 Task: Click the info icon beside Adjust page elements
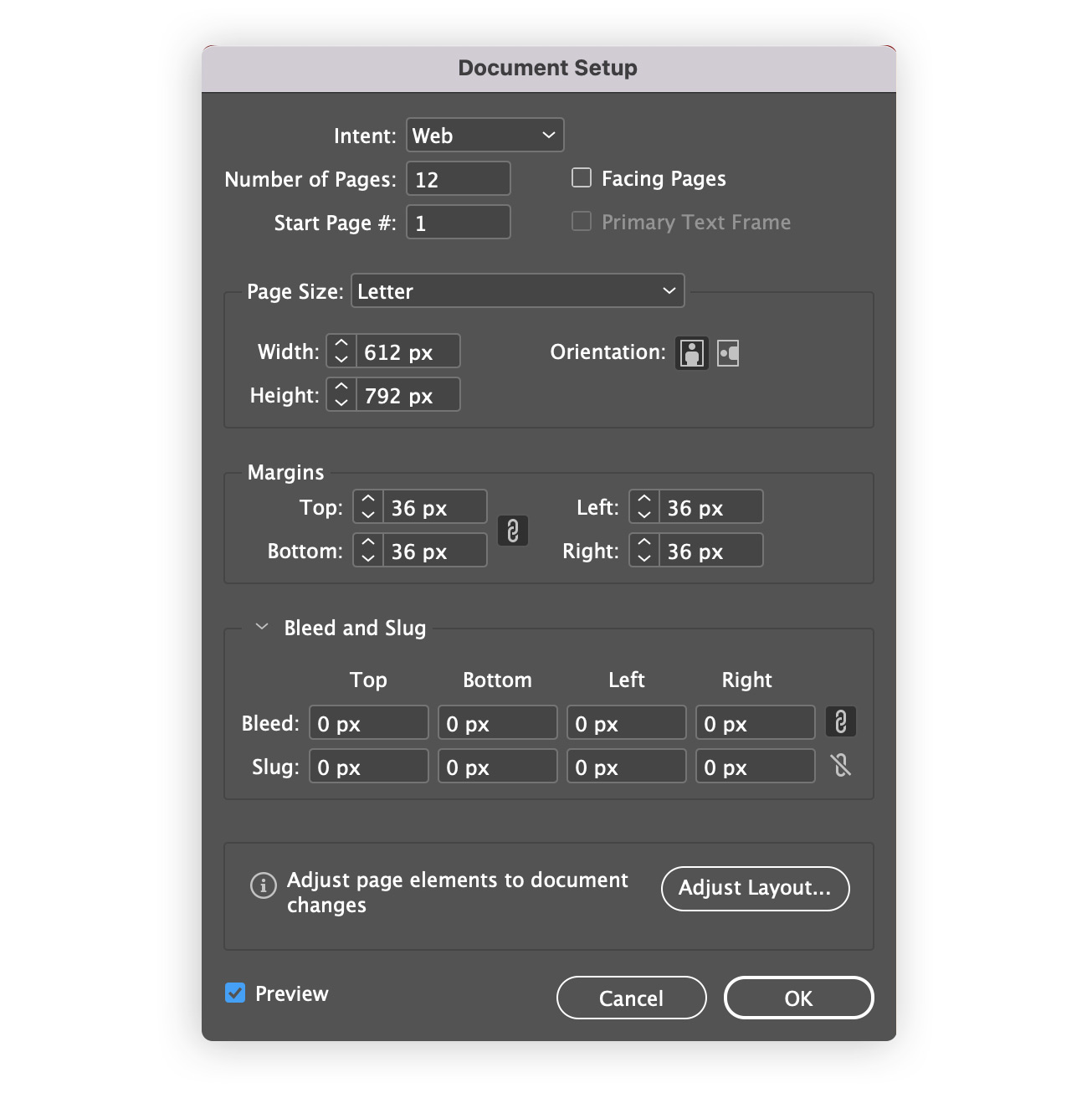click(264, 885)
